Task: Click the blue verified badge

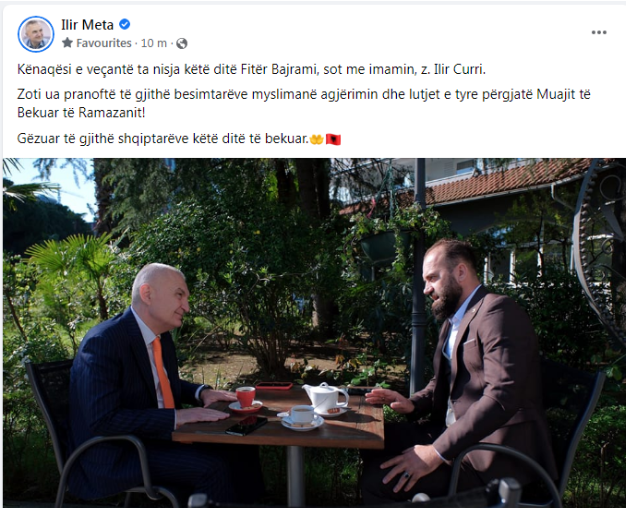Action: [x=125, y=24]
